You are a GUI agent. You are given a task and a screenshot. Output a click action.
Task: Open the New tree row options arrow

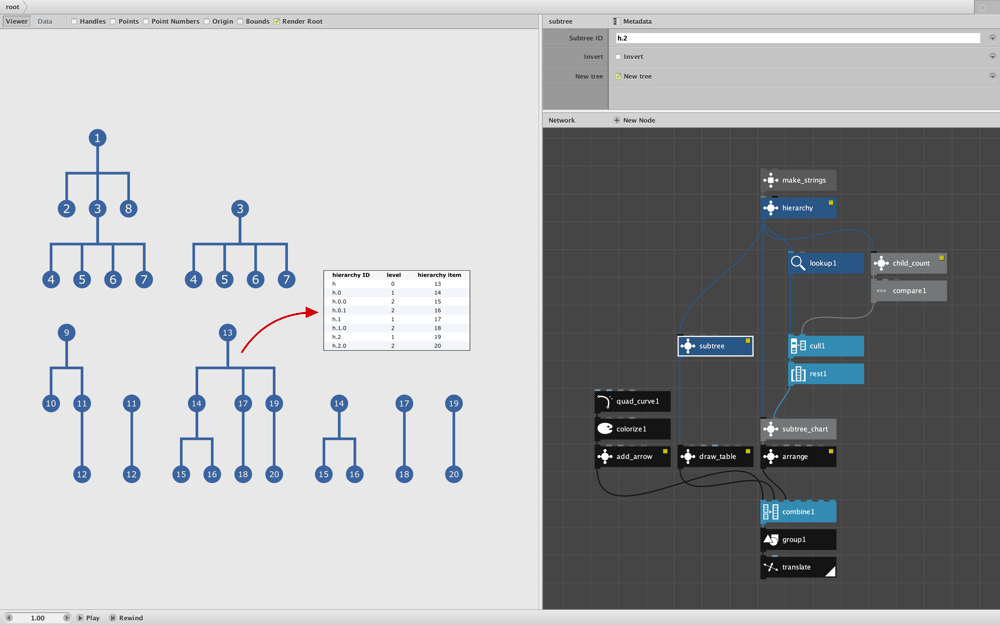pos(992,76)
